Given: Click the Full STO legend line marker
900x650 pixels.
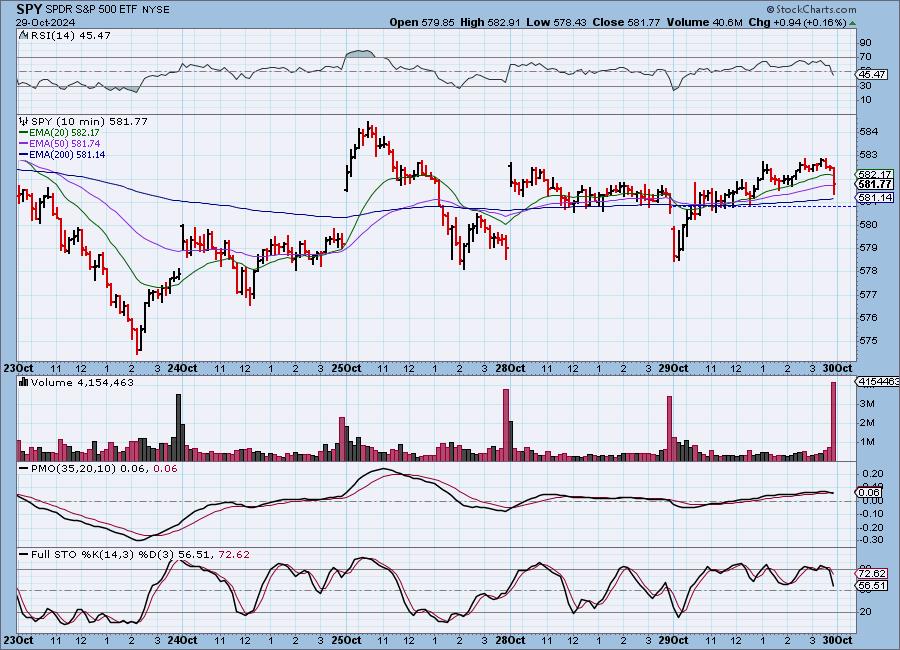Looking at the screenshot, I should pyautogui.click(x=24, y=555).
